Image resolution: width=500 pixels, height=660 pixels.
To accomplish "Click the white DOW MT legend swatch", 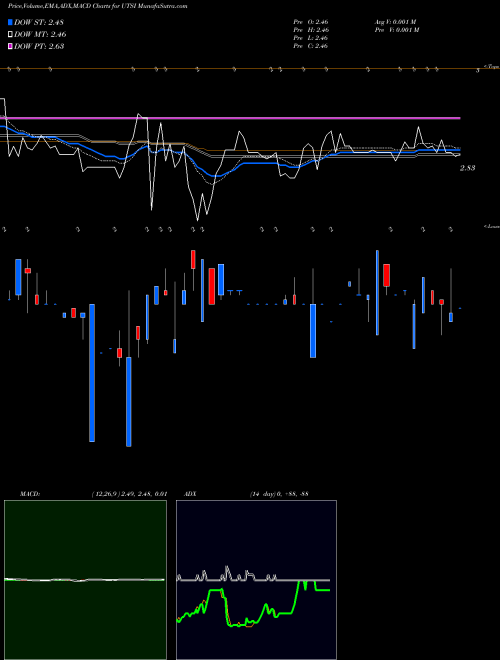I will [x=10, y=35].
